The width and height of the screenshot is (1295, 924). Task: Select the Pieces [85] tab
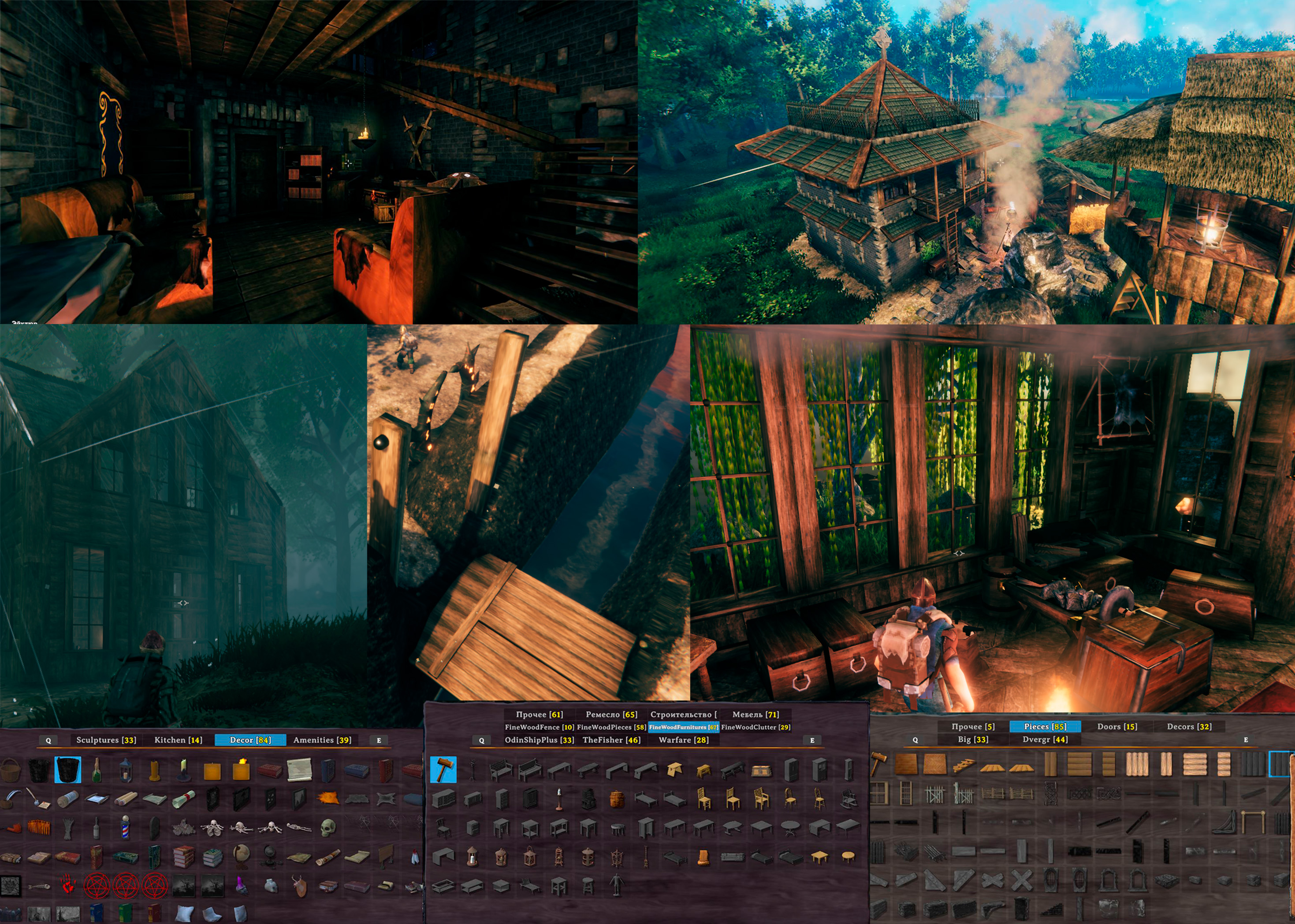1046,727
